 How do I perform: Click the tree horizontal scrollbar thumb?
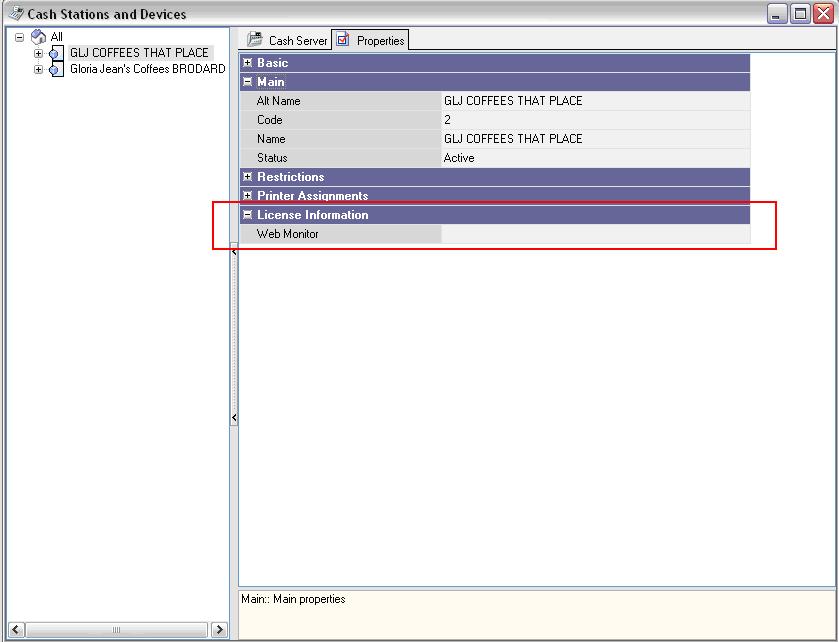click(116, 630)
